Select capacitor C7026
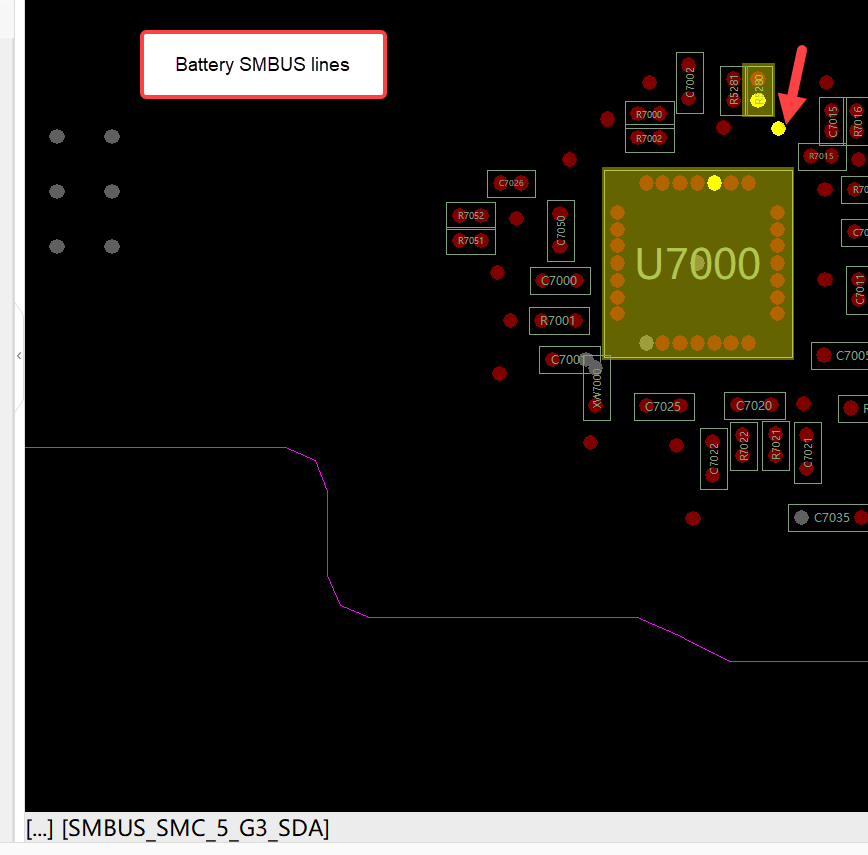 511,183
